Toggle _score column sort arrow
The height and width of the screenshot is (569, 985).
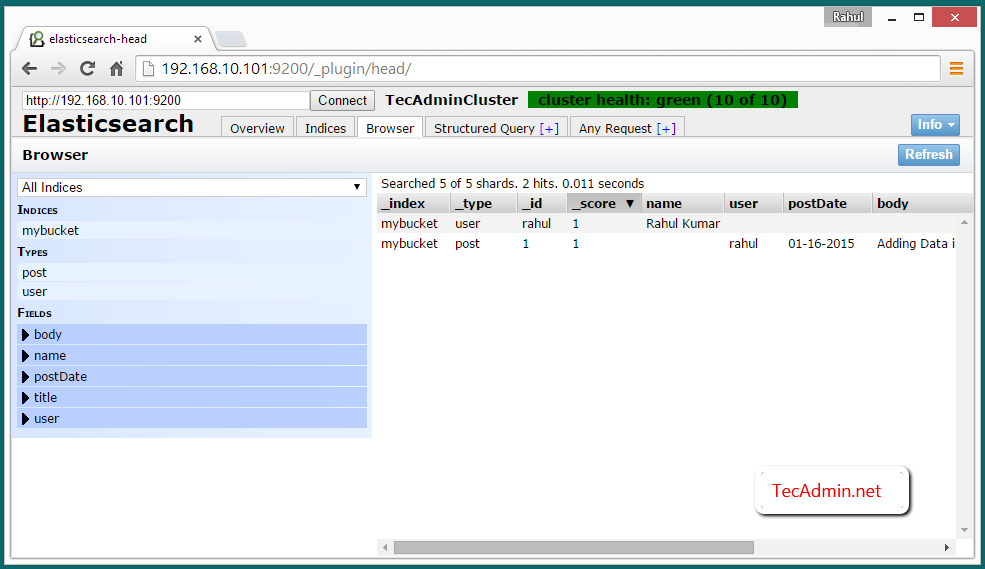(629, 203)
